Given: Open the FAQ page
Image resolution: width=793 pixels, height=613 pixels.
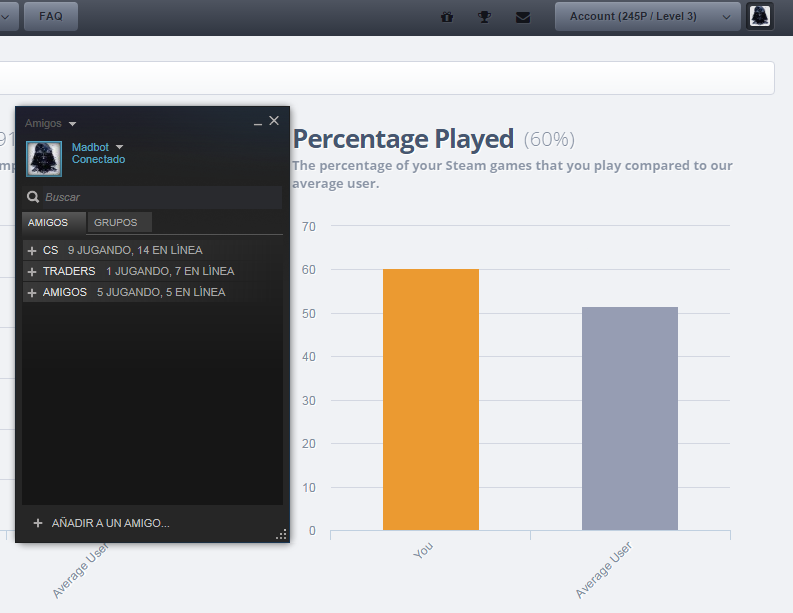Looking at the screenshot, I should [51, 16].
